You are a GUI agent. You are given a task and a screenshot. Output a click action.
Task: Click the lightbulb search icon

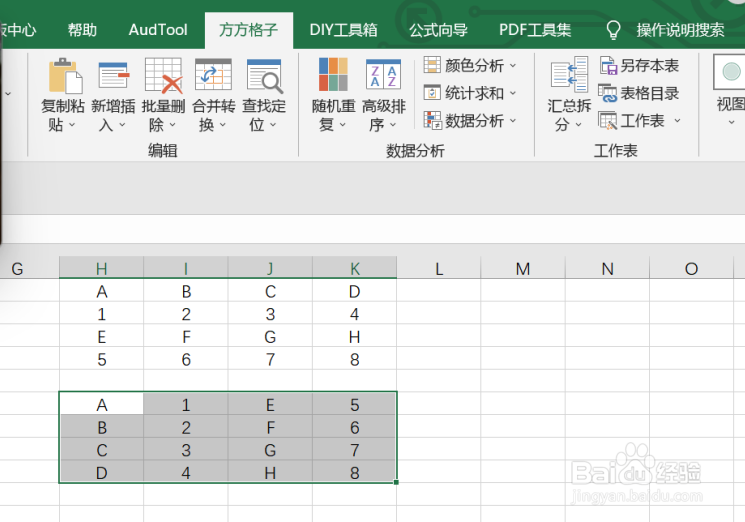coord(613,30)
